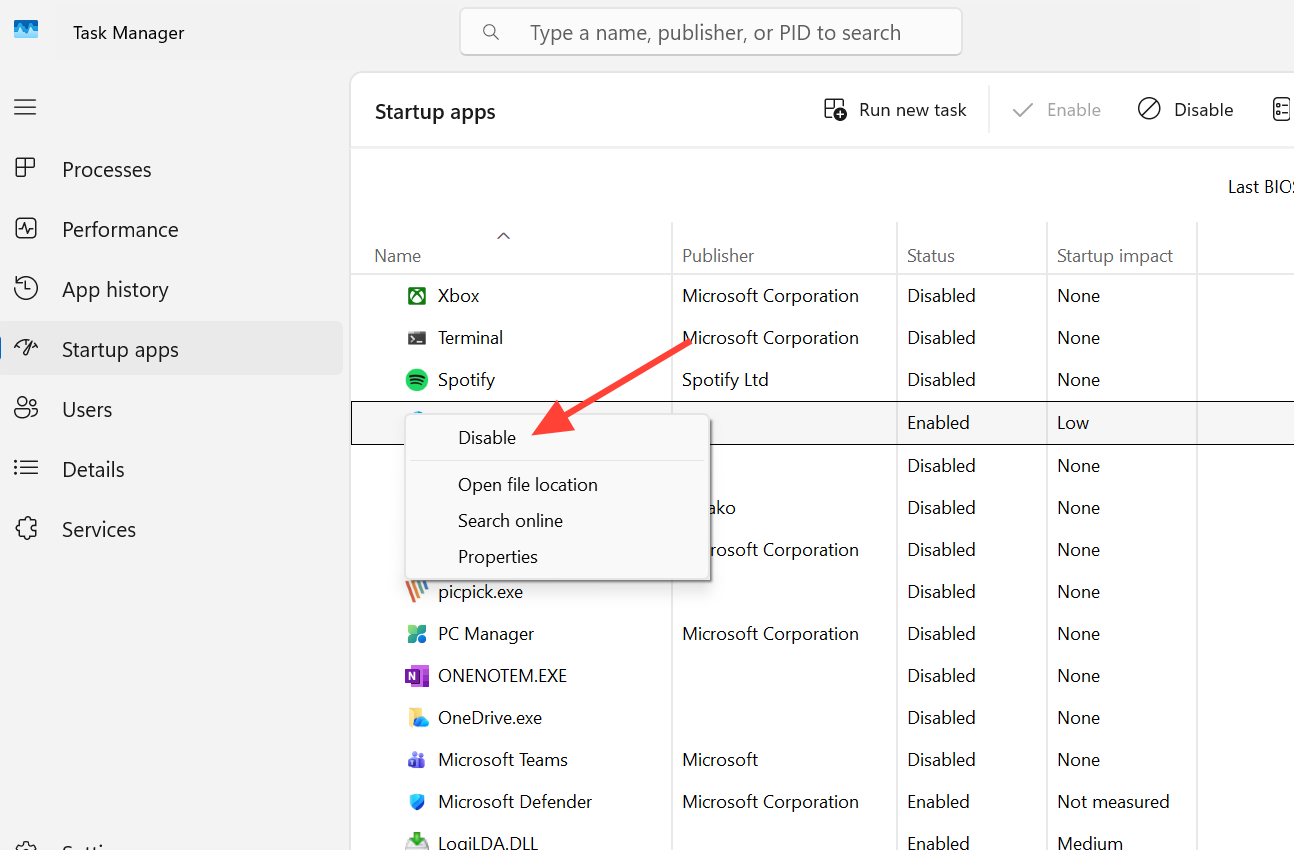Viewport: 1294px width, 850px height.
Task: Select the Microsoft Defender row name
Action: pyautogui.click(x=515, y=802)
